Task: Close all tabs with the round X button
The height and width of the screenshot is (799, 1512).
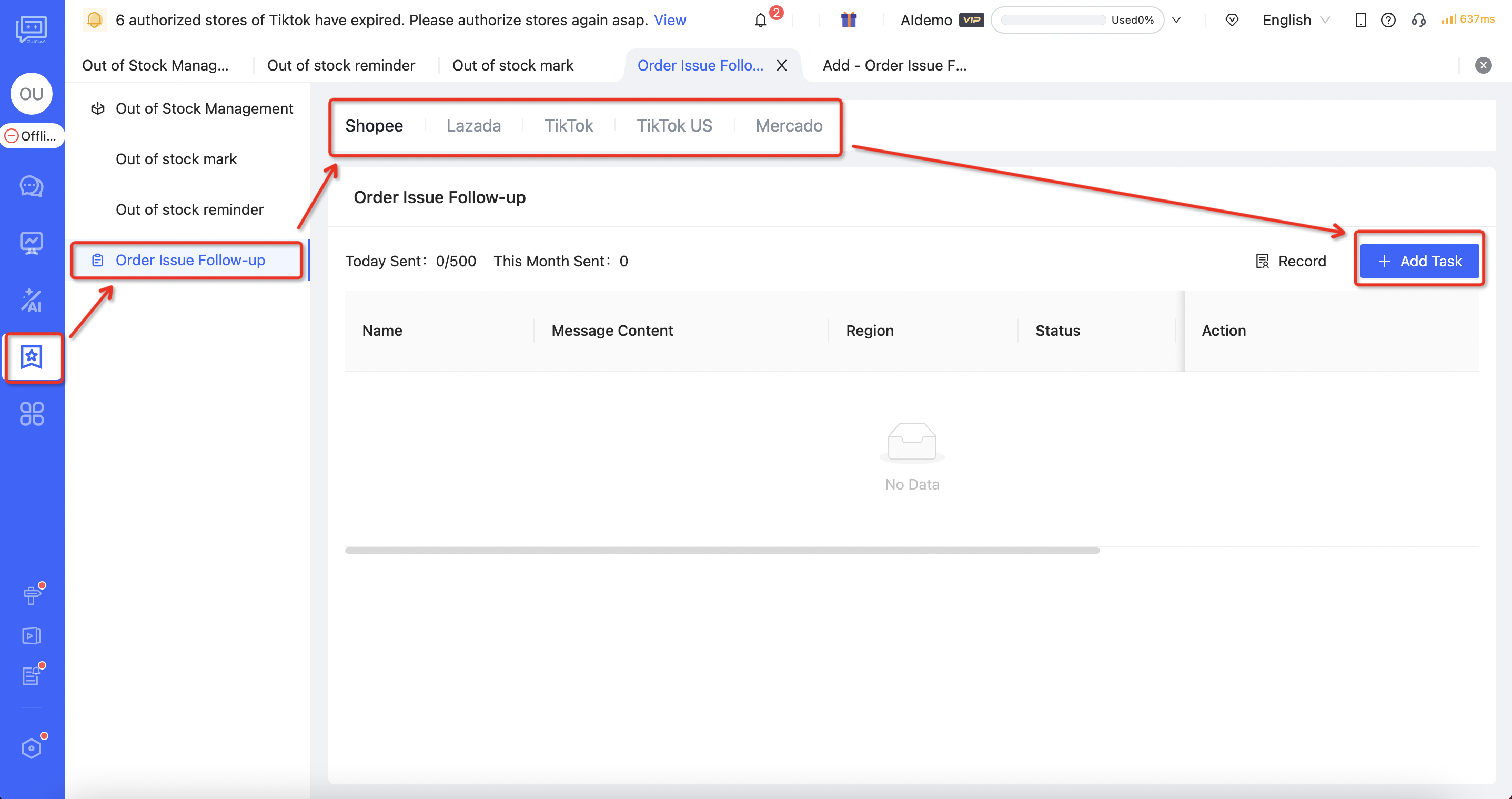Action: point(1483,65)
